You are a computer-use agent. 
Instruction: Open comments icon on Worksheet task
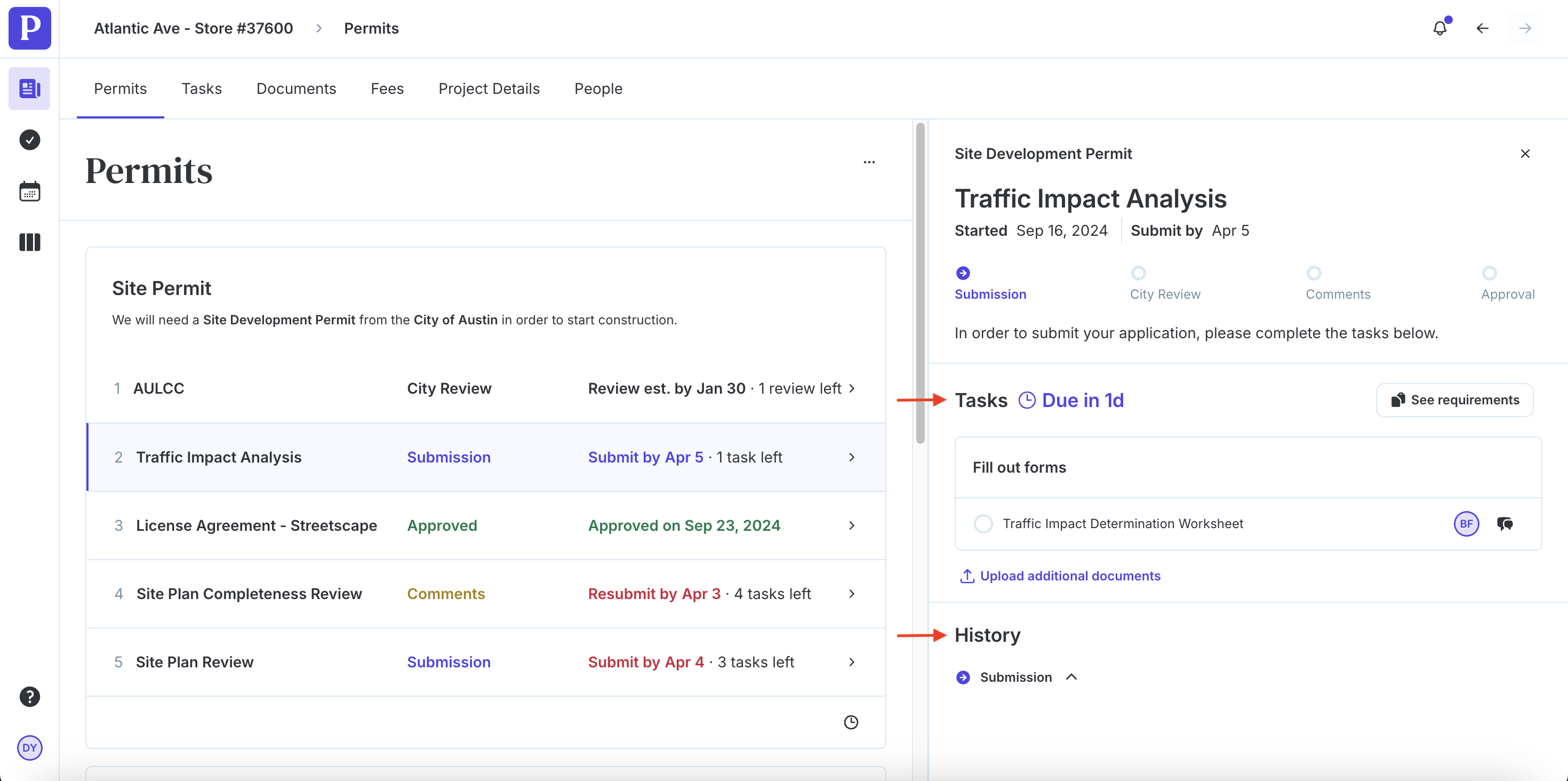tap(1505, 523)
